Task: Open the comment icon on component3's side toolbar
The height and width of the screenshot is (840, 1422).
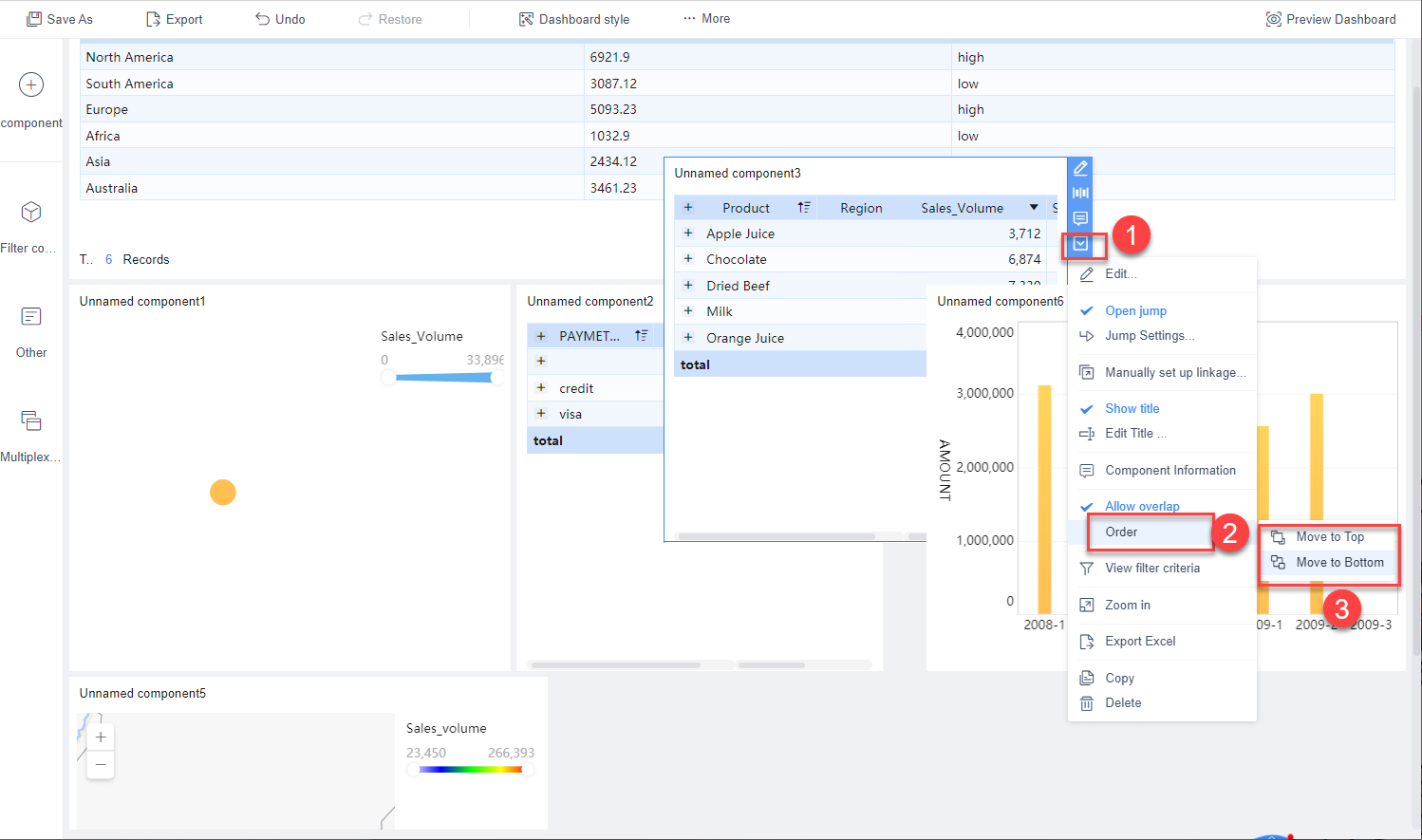Action: click(1080, 218)
